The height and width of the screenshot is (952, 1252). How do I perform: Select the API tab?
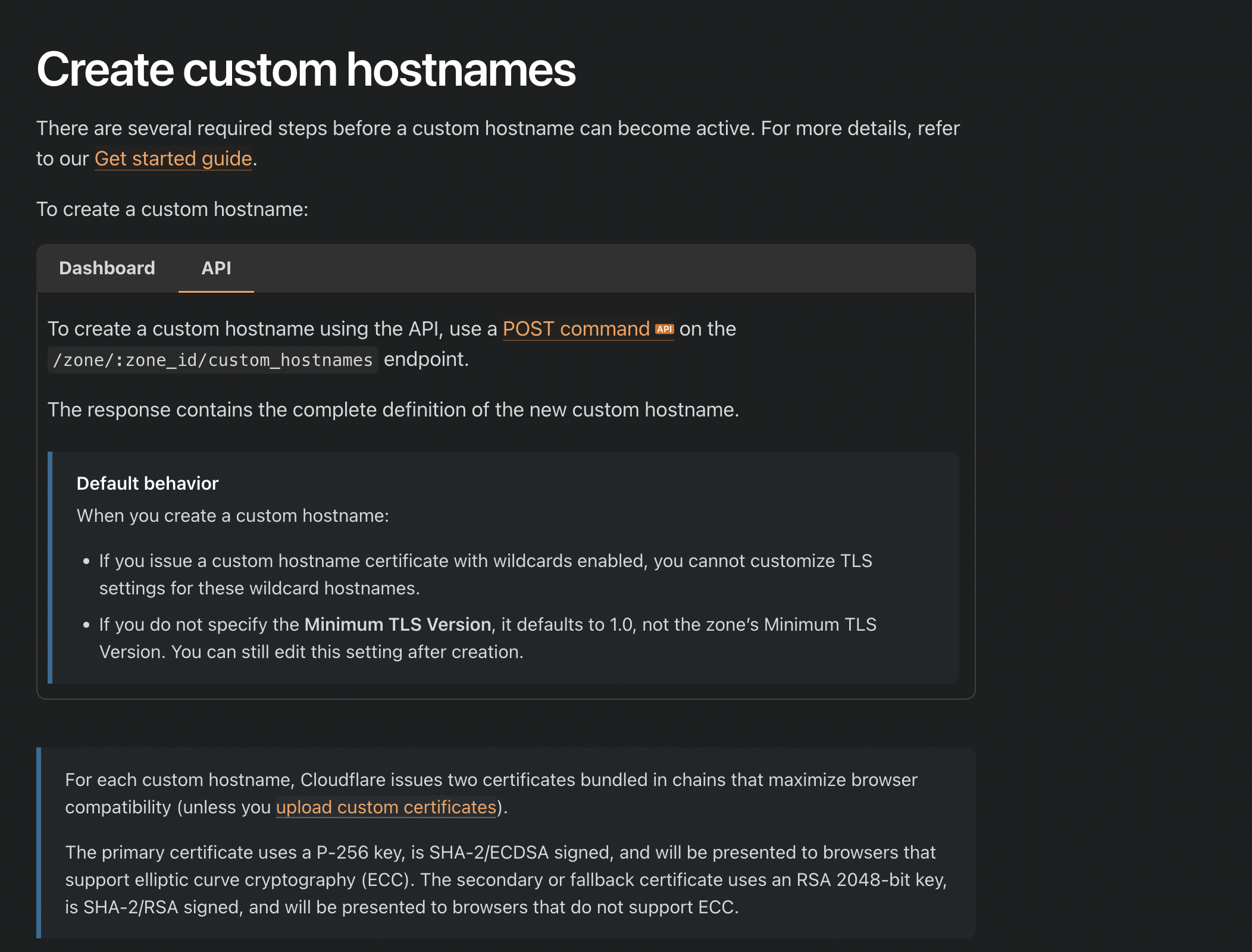pos(216,268)
